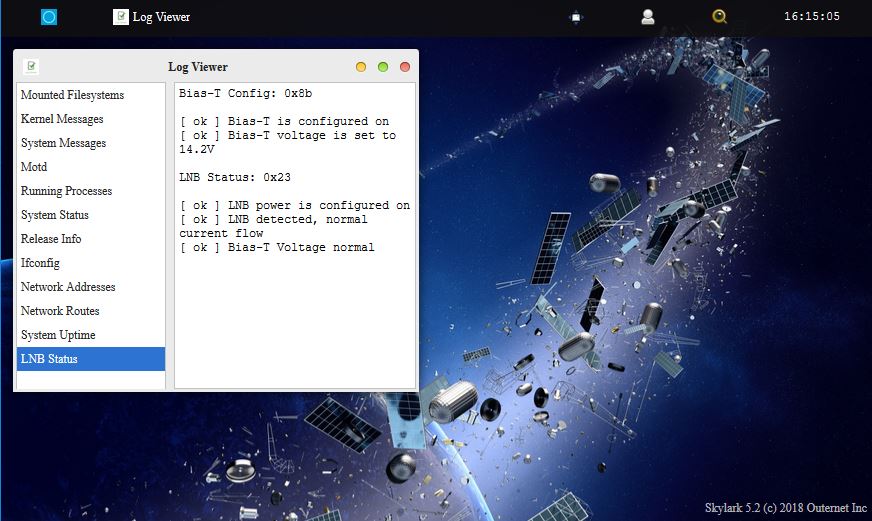Viewport: 872px width, 521px height.
Task: Show the Motd entry
Action: [91, 167]
